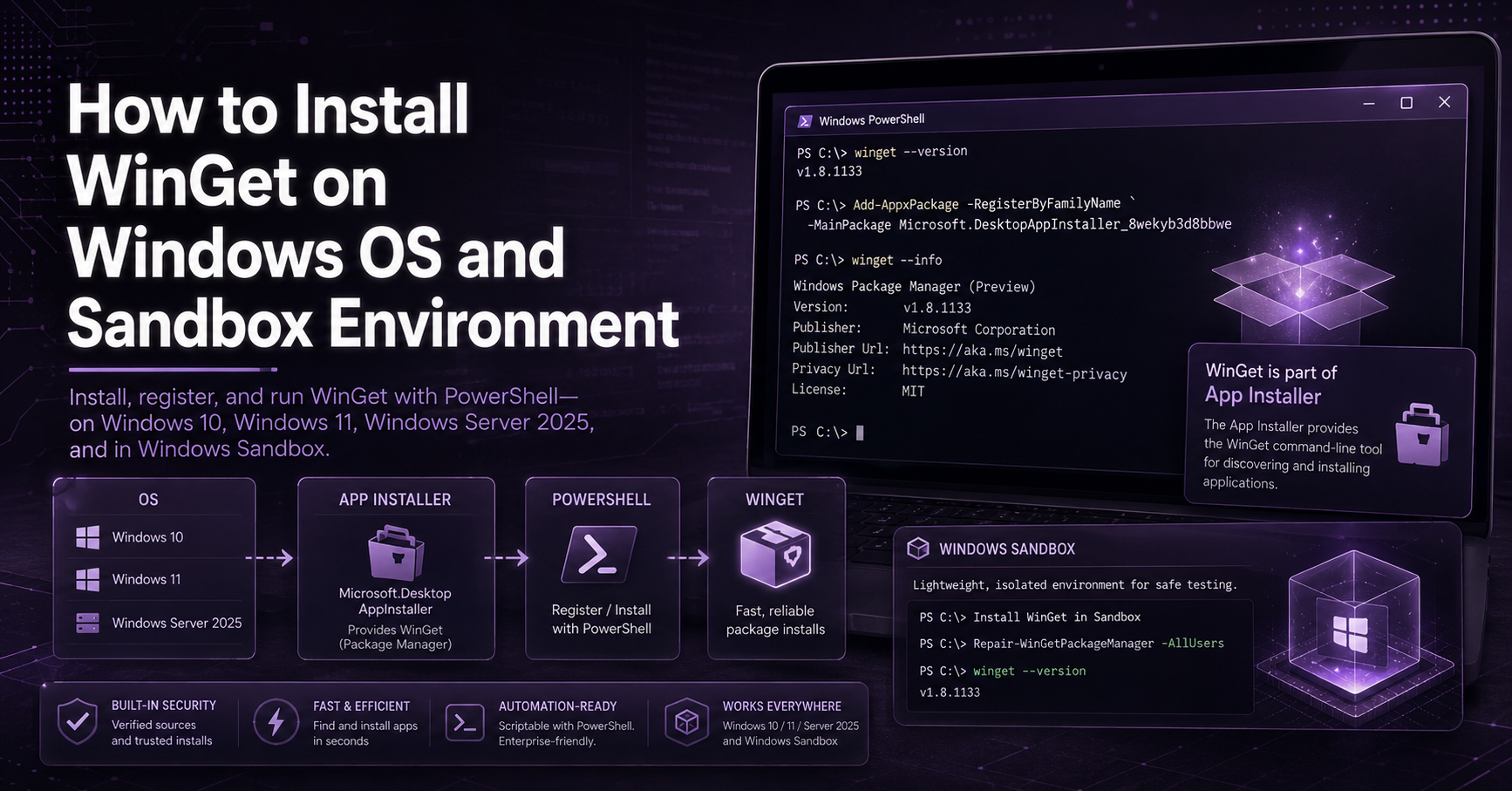1512x791 pixels.
Task: Open the https://aka.ms/winget-privacy link
Action: (x=1014, y=373)
